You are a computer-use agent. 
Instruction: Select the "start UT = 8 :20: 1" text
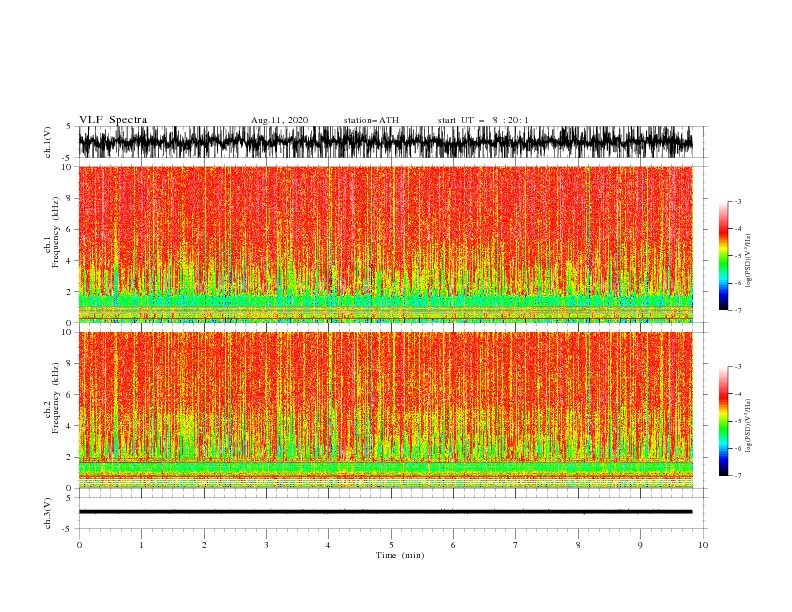[x=483, y=120]
